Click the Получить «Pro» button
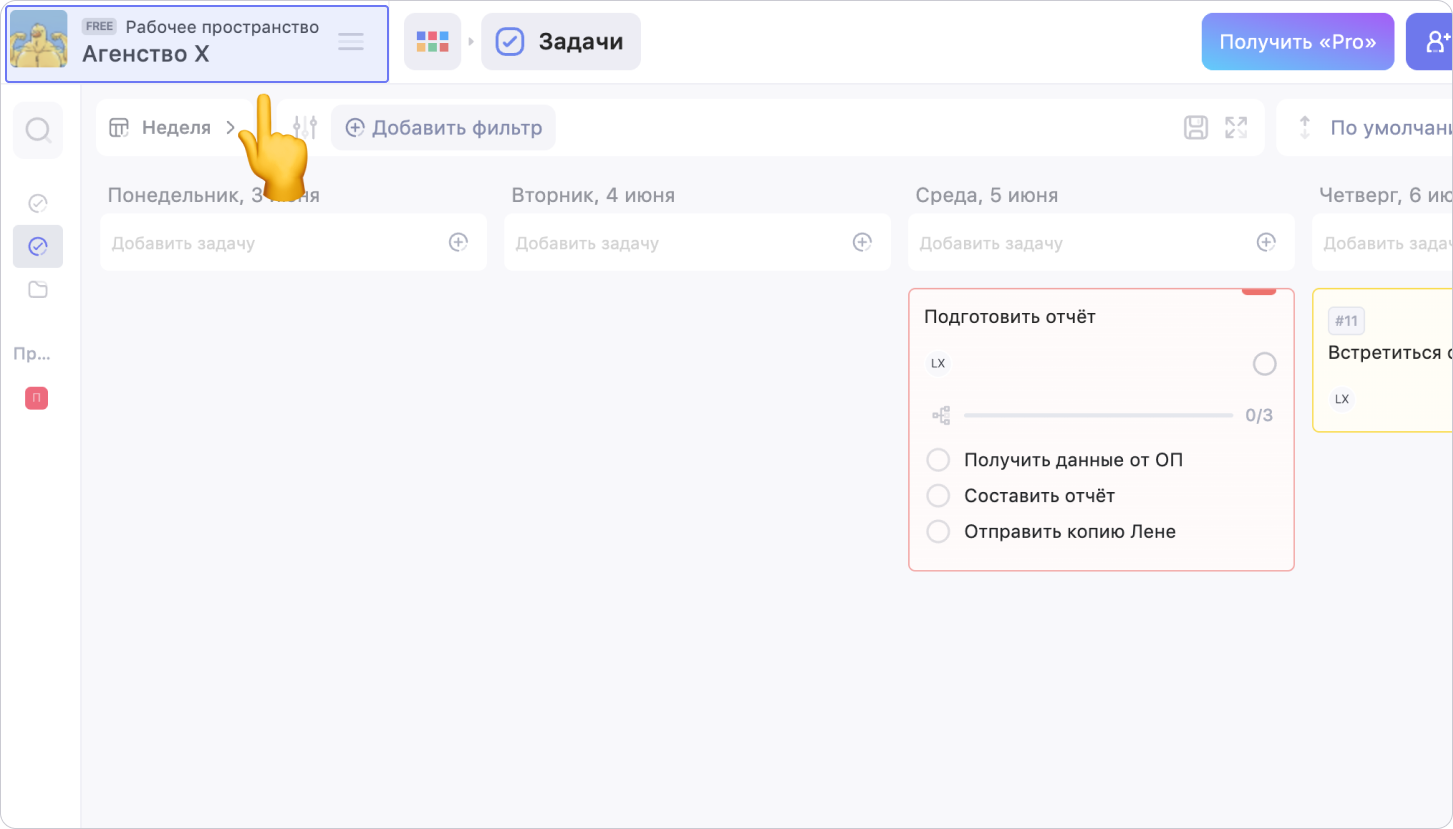 tap(1297, 42)
